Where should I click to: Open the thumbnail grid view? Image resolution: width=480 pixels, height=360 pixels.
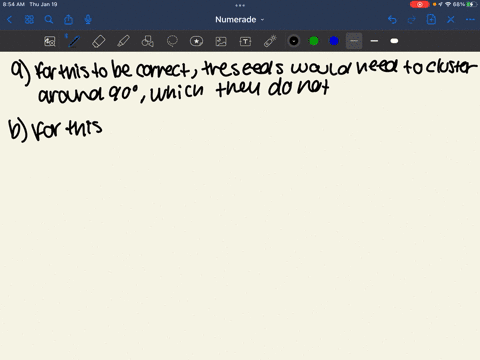pos(29,20)
